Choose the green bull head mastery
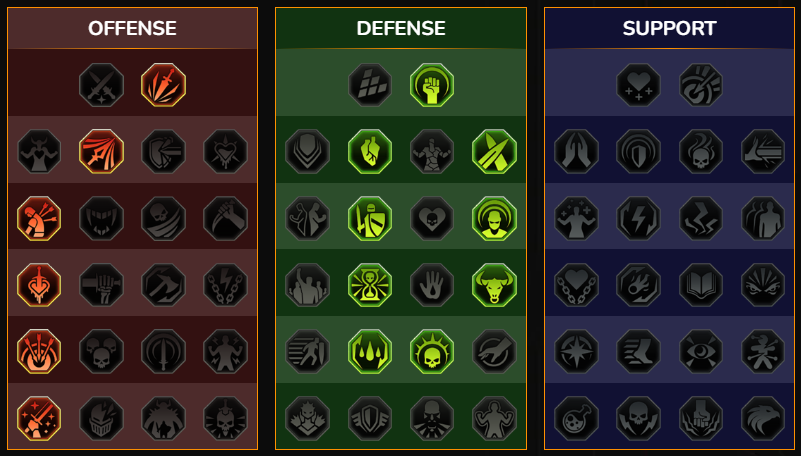Screen dimensions: 801x456 494,285
